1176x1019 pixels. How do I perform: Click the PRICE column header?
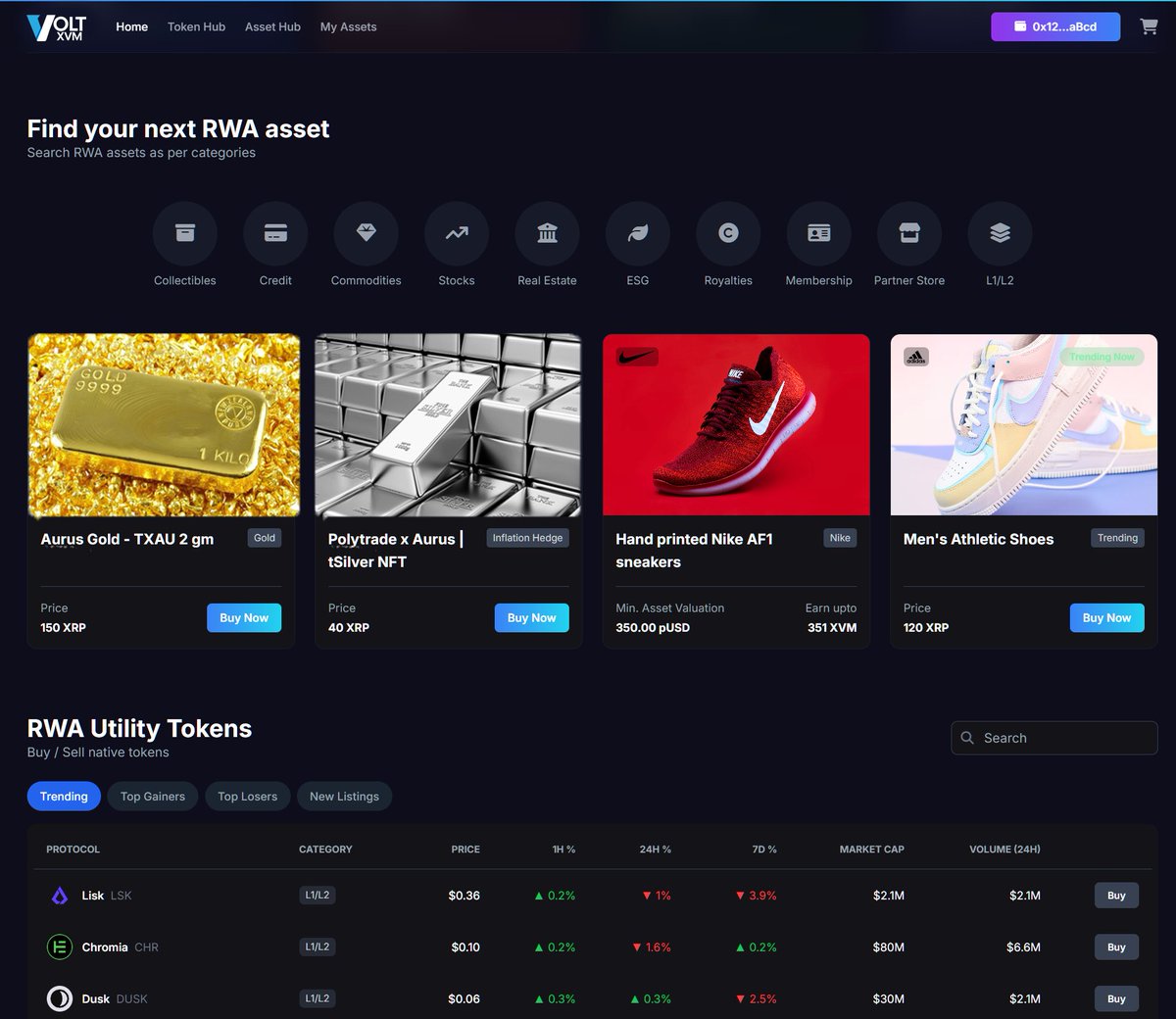465,849
